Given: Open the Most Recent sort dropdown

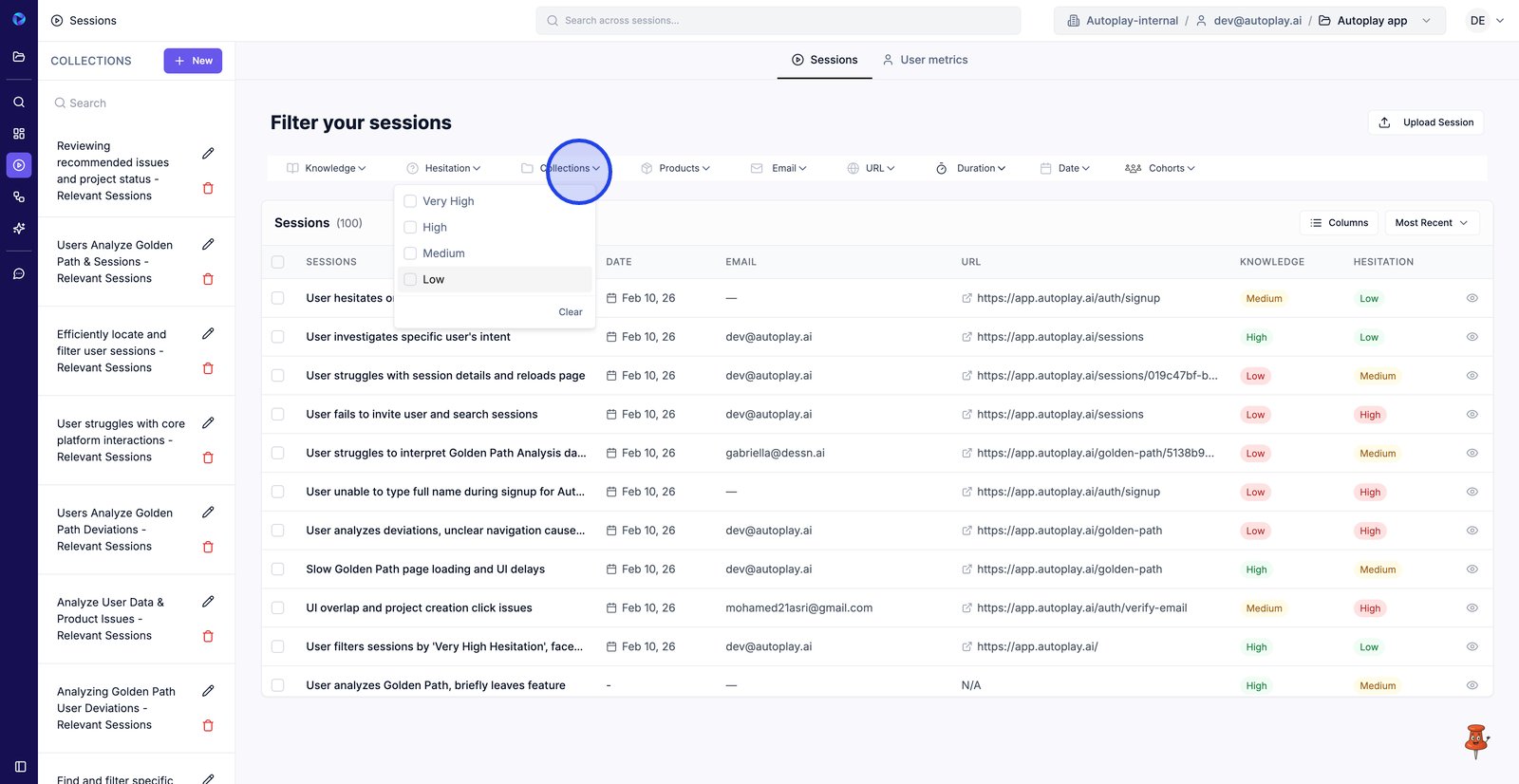Looking at the screenshot, I should click(x=1431, y=223).
